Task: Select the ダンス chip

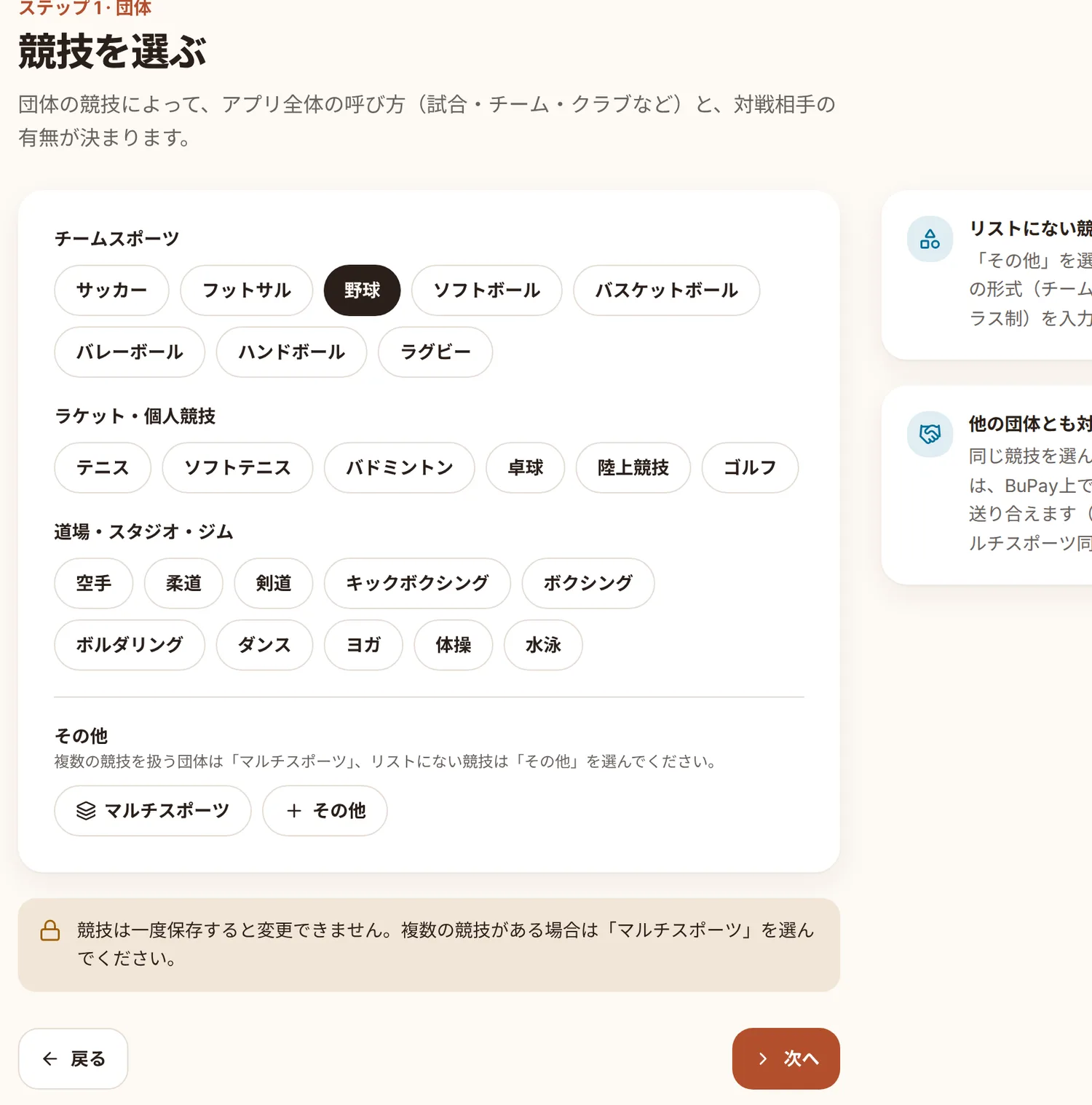Action: pos(264,645)
